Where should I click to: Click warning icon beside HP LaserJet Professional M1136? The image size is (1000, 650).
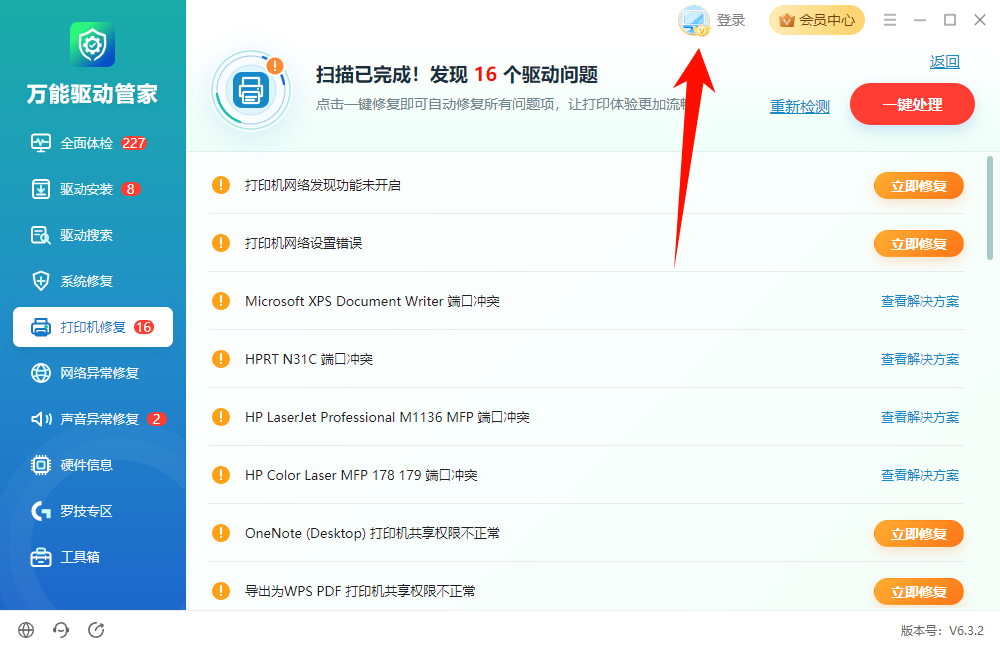click(221, 417)
